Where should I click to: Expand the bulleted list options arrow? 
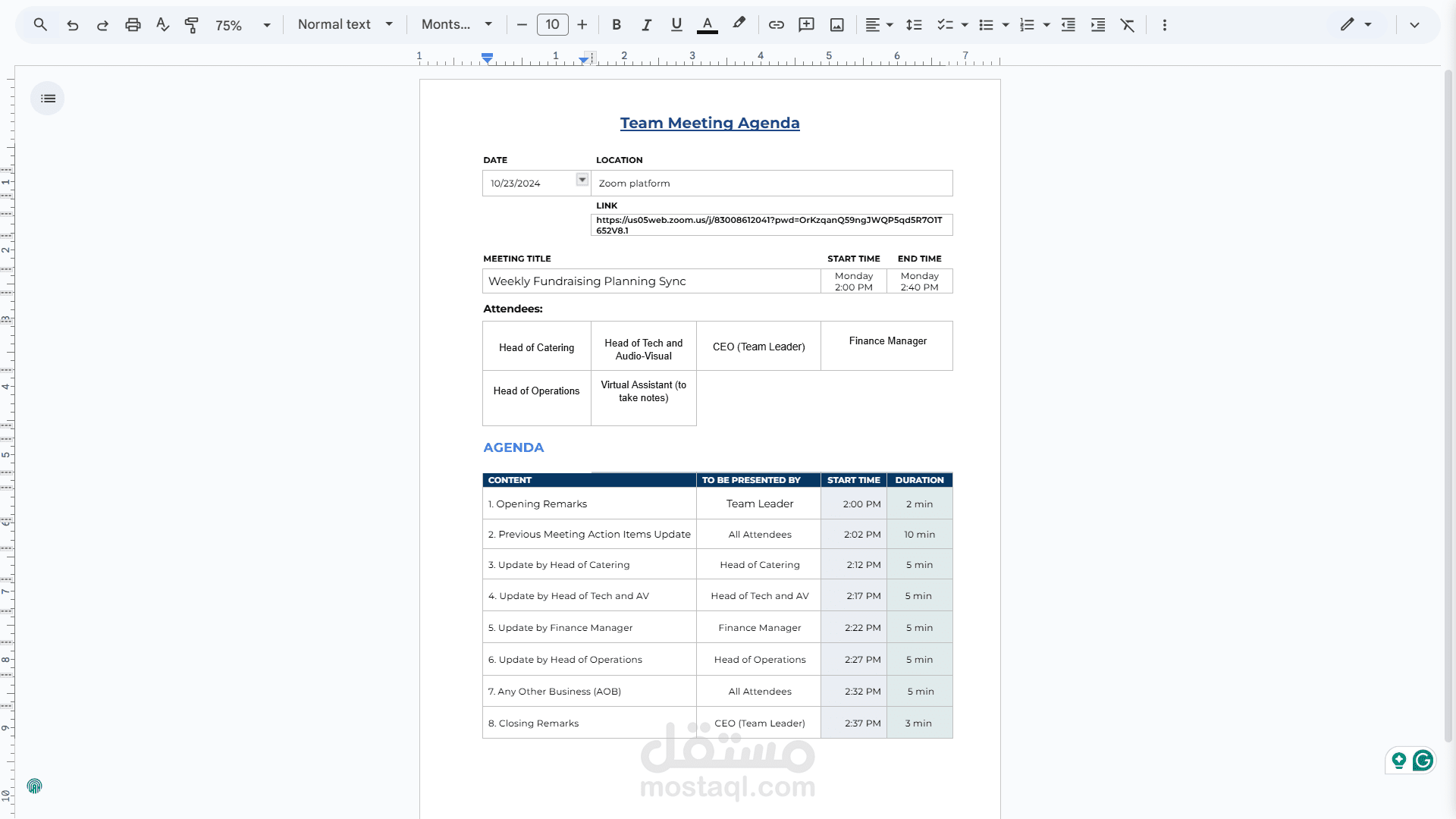pos(1006,24)
